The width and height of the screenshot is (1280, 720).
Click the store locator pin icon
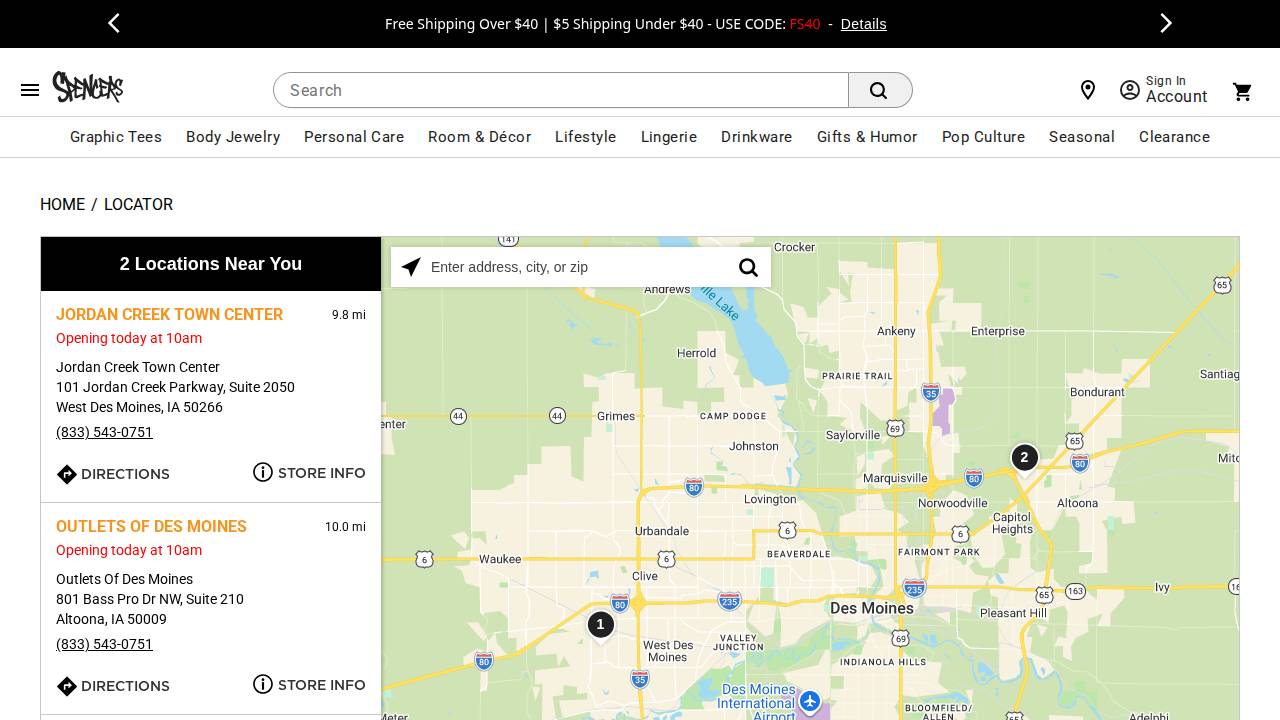coord(1088,90)
